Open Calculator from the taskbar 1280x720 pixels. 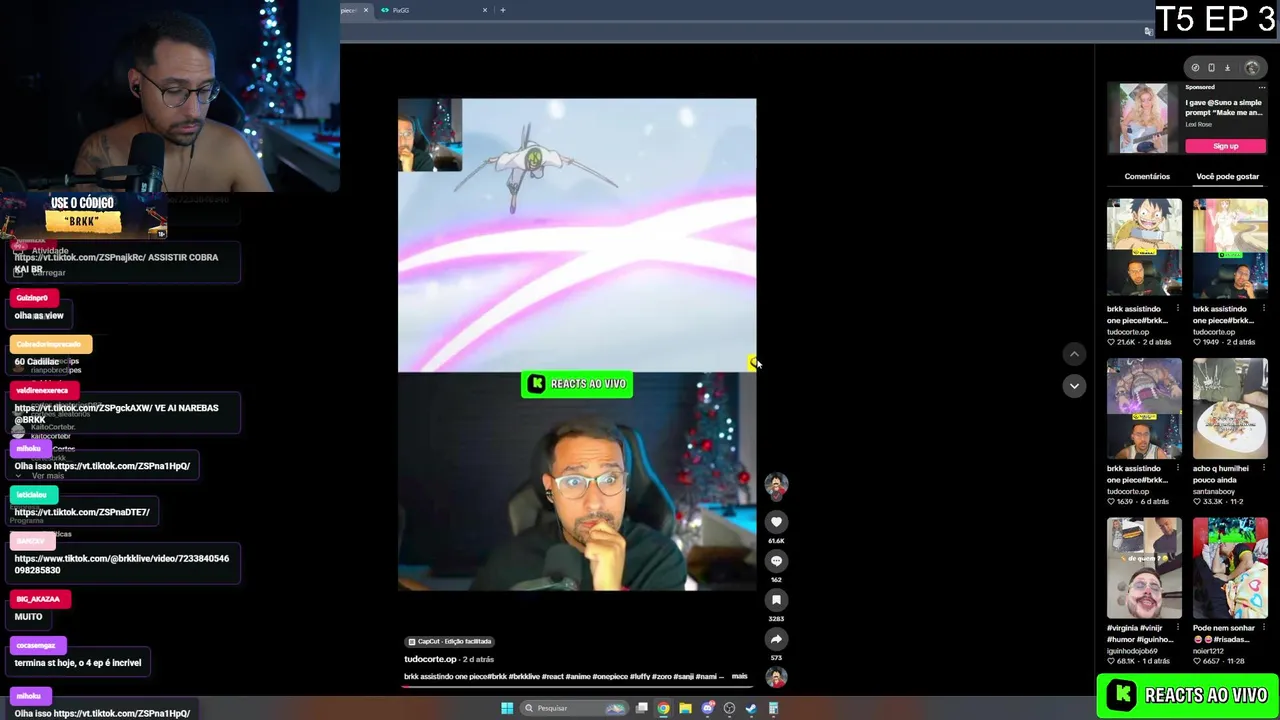tap(773, 708)
